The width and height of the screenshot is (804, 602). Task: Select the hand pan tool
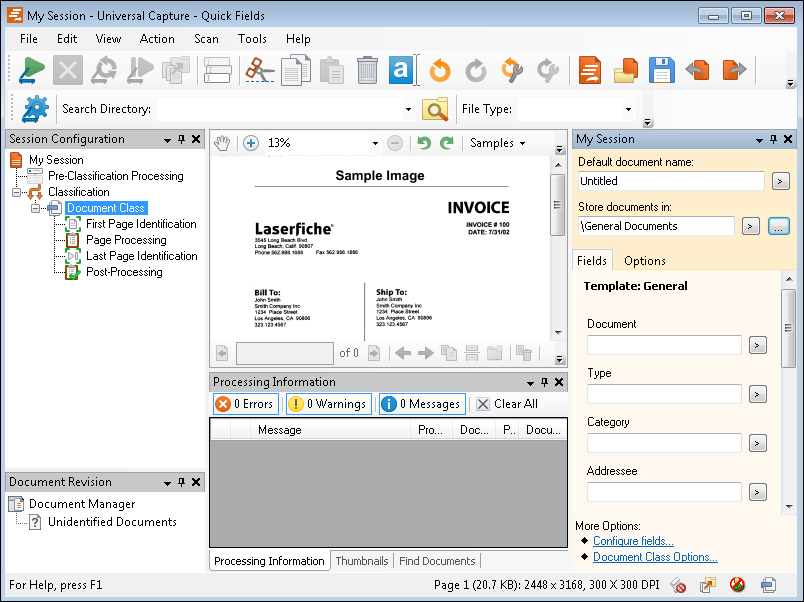click(x=222, y=143)
